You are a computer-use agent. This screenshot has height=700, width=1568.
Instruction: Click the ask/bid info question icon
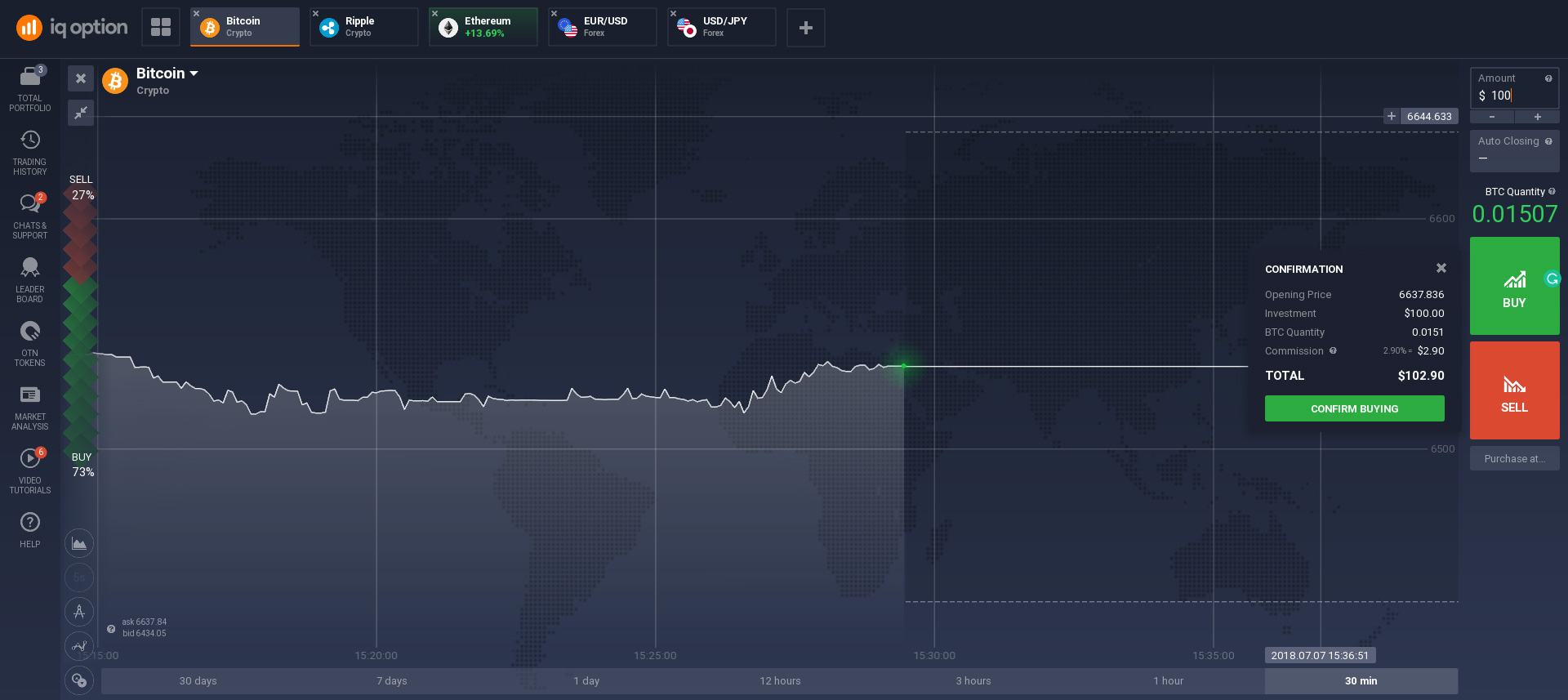click(x=111, y=628)
